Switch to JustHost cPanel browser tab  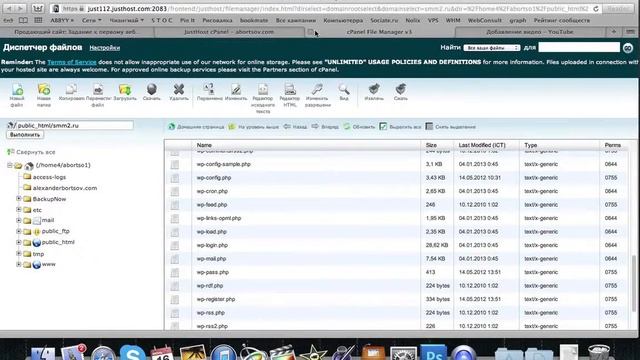coord(229,32)
